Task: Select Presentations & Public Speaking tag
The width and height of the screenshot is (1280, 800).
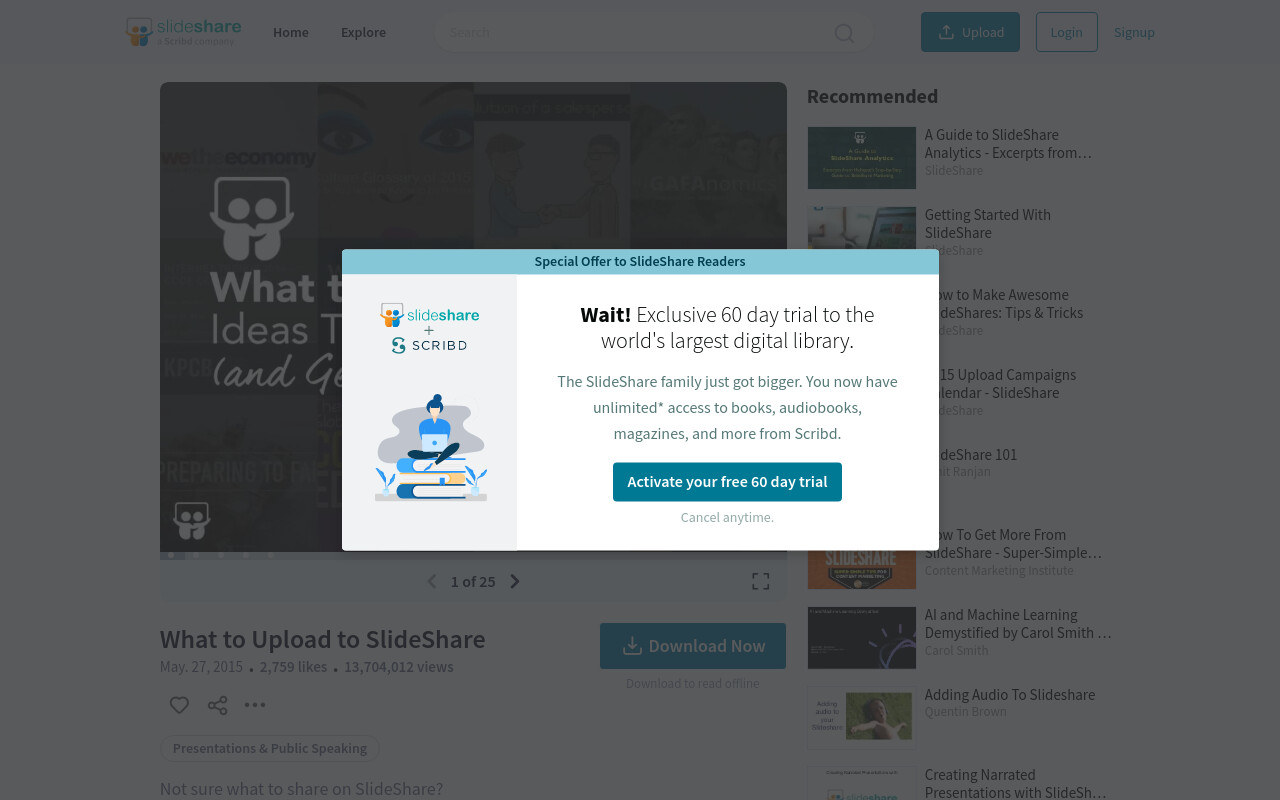Action: [x=270, y=748]
